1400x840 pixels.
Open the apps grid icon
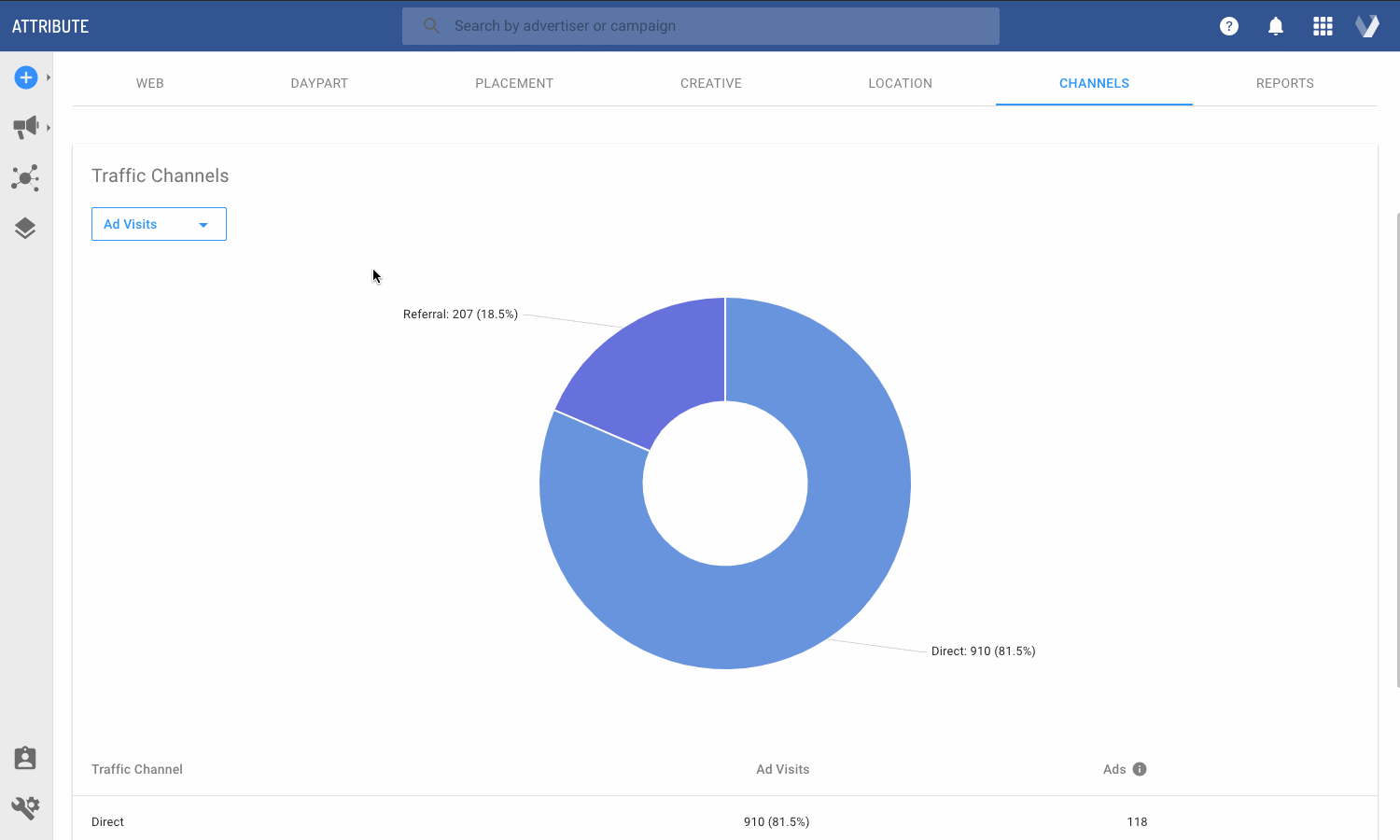coord(1323,26)
